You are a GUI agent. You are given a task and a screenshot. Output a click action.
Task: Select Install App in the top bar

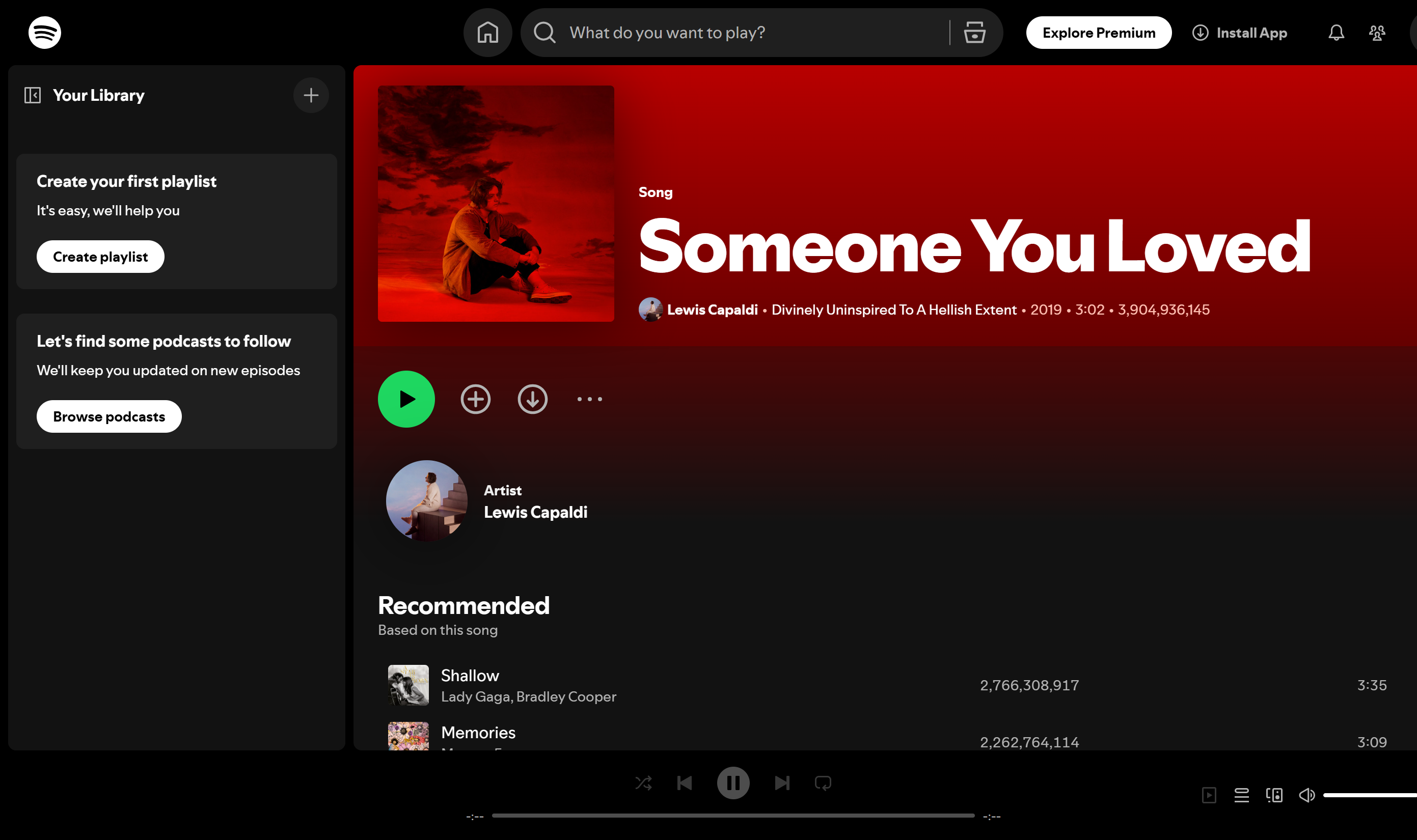pyautogui.click(x=1239, y=32)
